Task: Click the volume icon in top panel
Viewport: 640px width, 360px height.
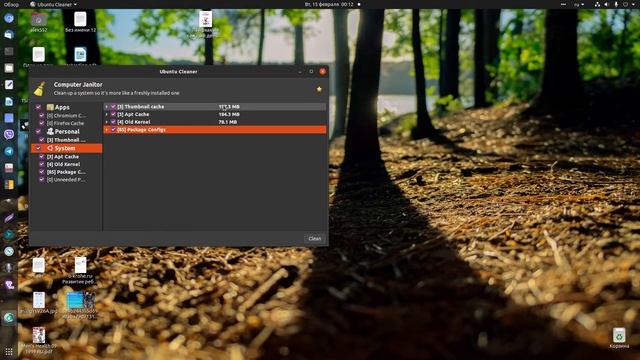Action: pyautogui.click(x=607, y=4)
